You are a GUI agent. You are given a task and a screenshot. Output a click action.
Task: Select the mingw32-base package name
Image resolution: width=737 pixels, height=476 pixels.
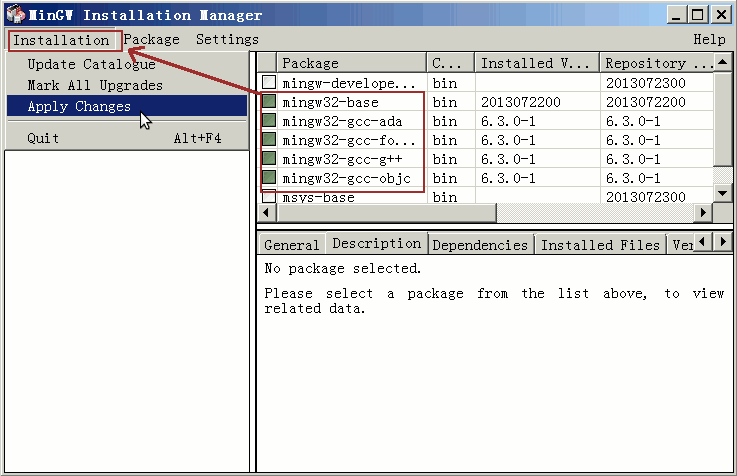(330, 102)
